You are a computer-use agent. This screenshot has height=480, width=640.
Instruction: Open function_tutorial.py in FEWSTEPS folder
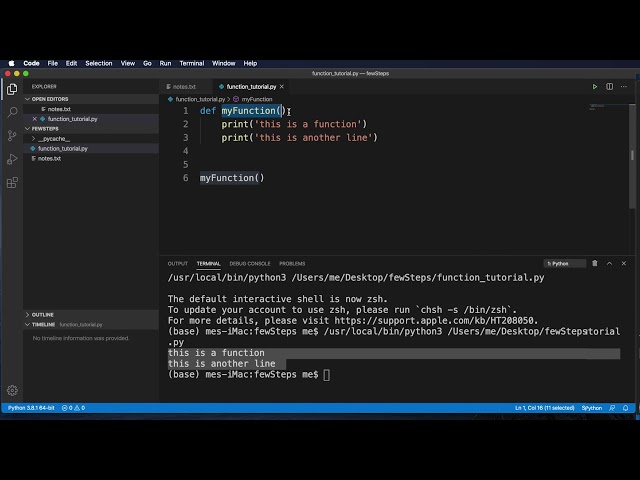pyautogui.click(x=91, y=149)
